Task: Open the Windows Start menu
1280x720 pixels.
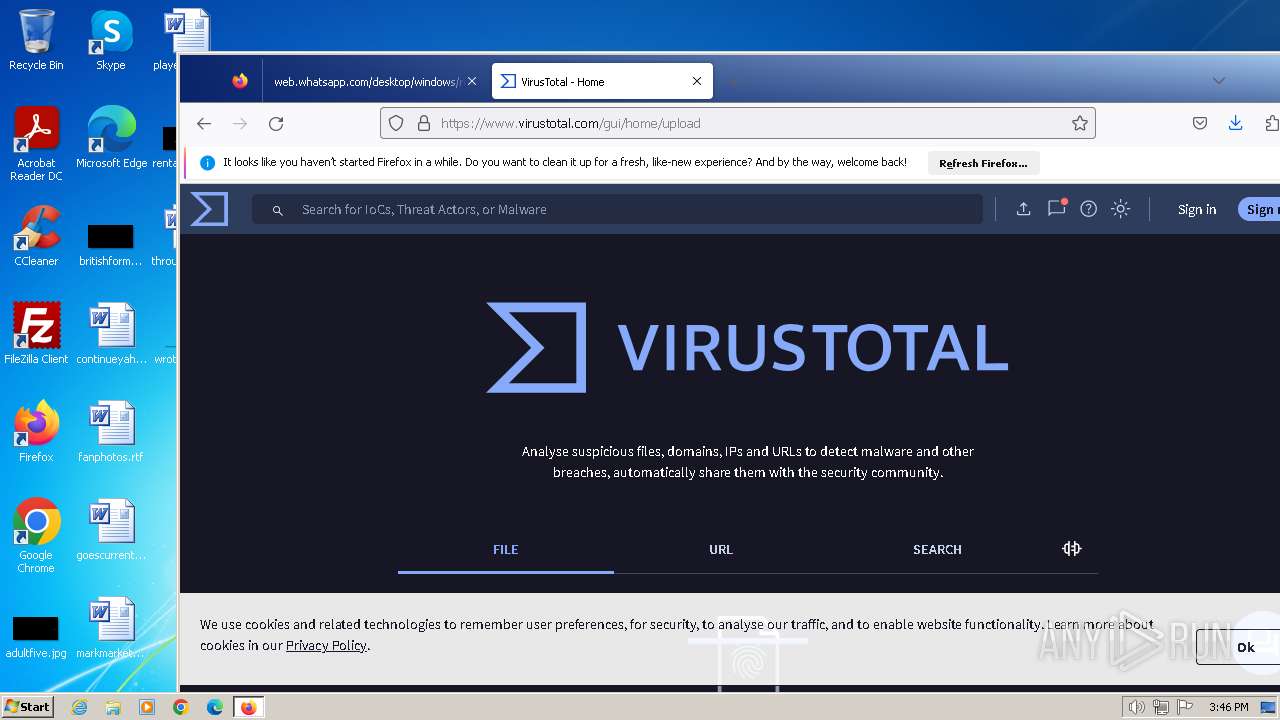Action: click(27, 706)
